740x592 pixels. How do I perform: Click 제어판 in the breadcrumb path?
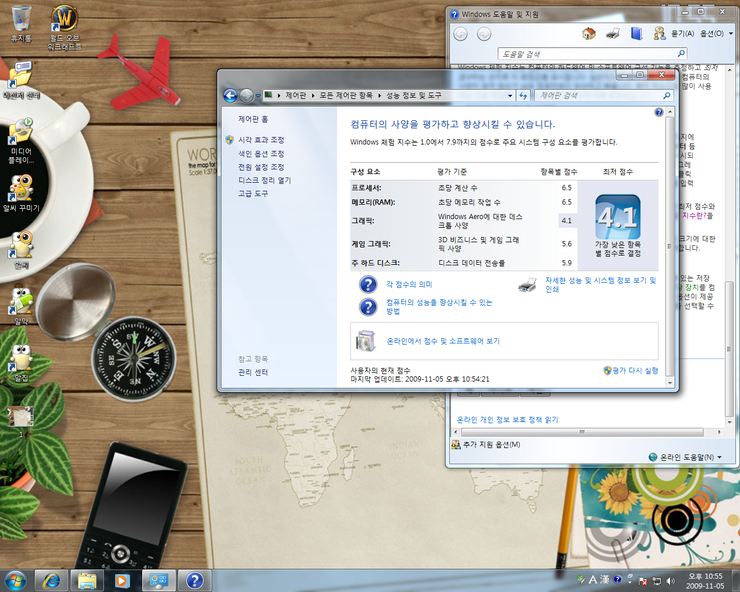(296, 95)
